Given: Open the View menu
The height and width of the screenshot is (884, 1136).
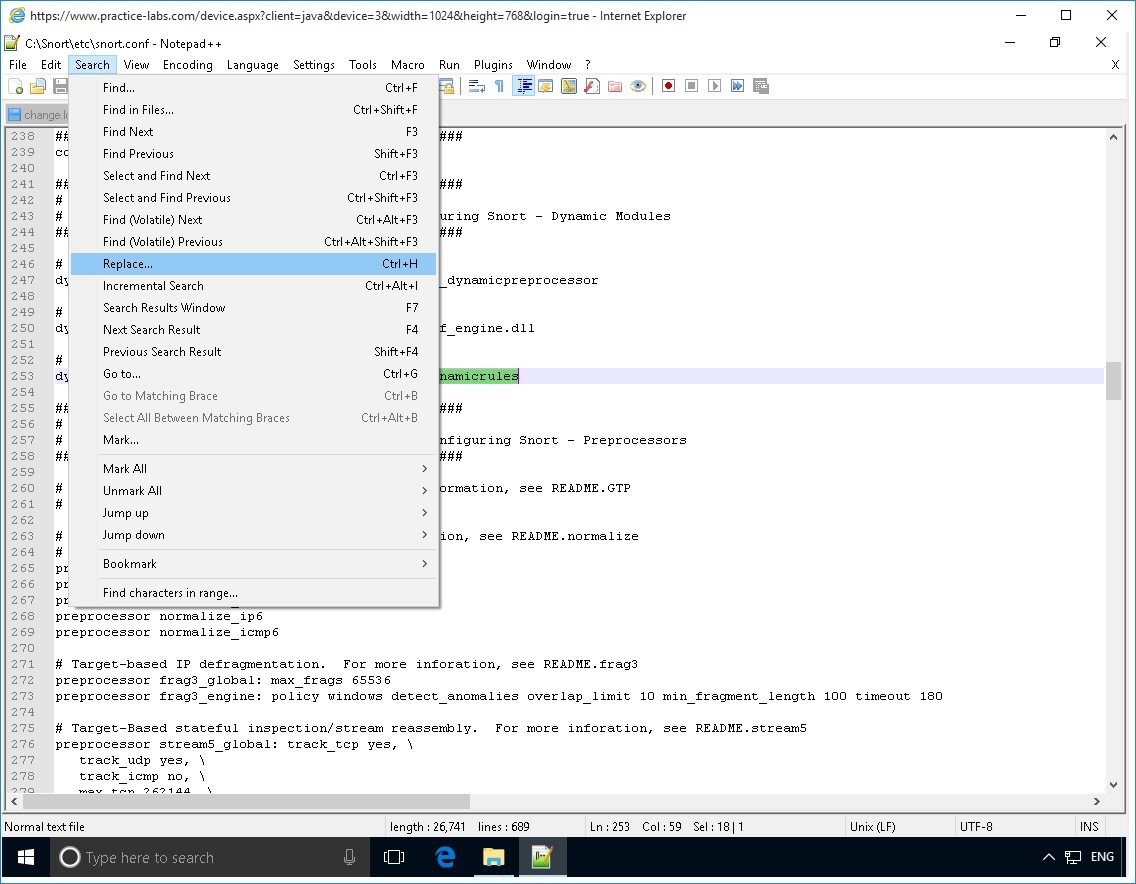Looking at the screenshot, I should coord(136,64).
